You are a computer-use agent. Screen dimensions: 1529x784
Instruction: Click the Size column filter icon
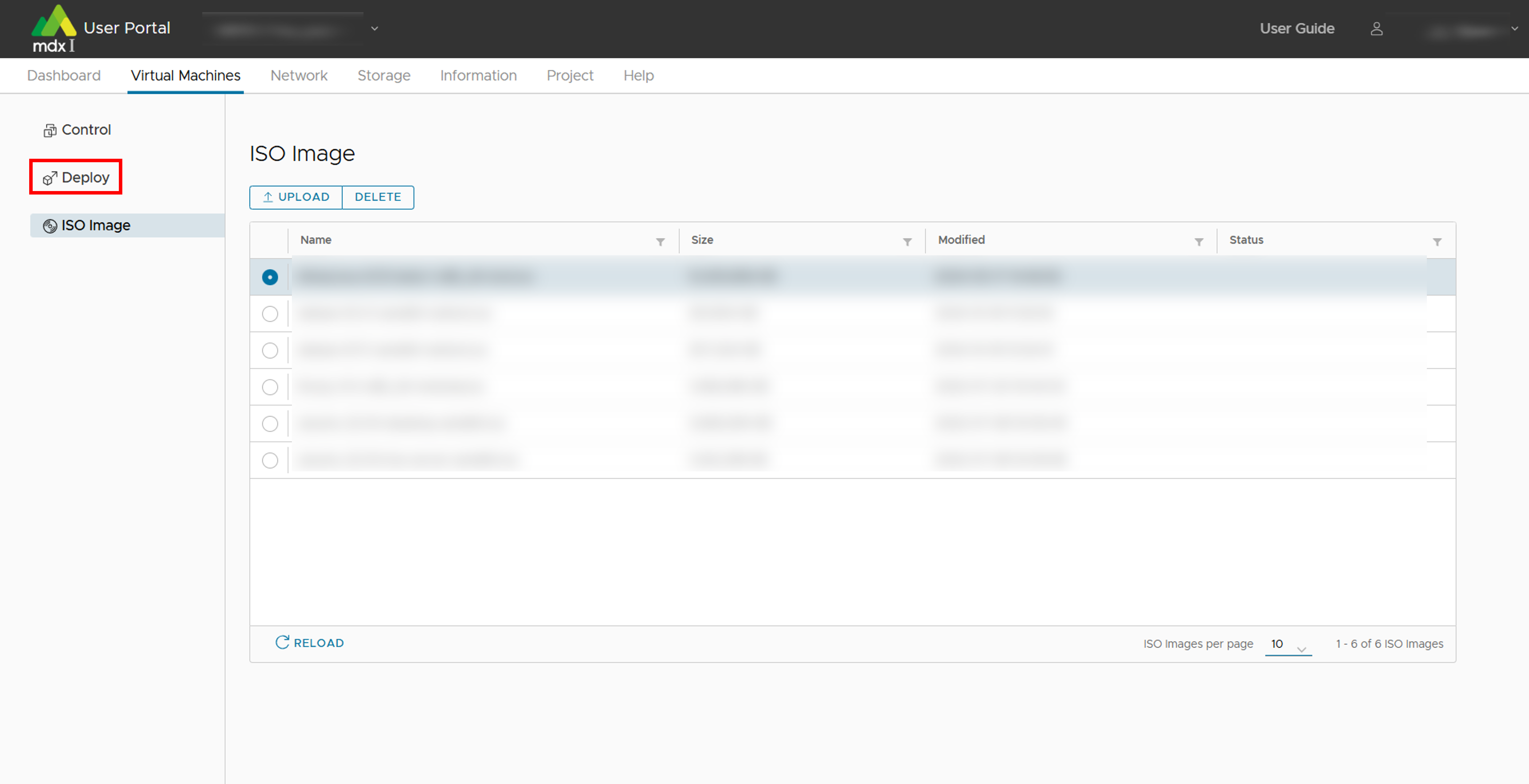[x=907, y=241]
